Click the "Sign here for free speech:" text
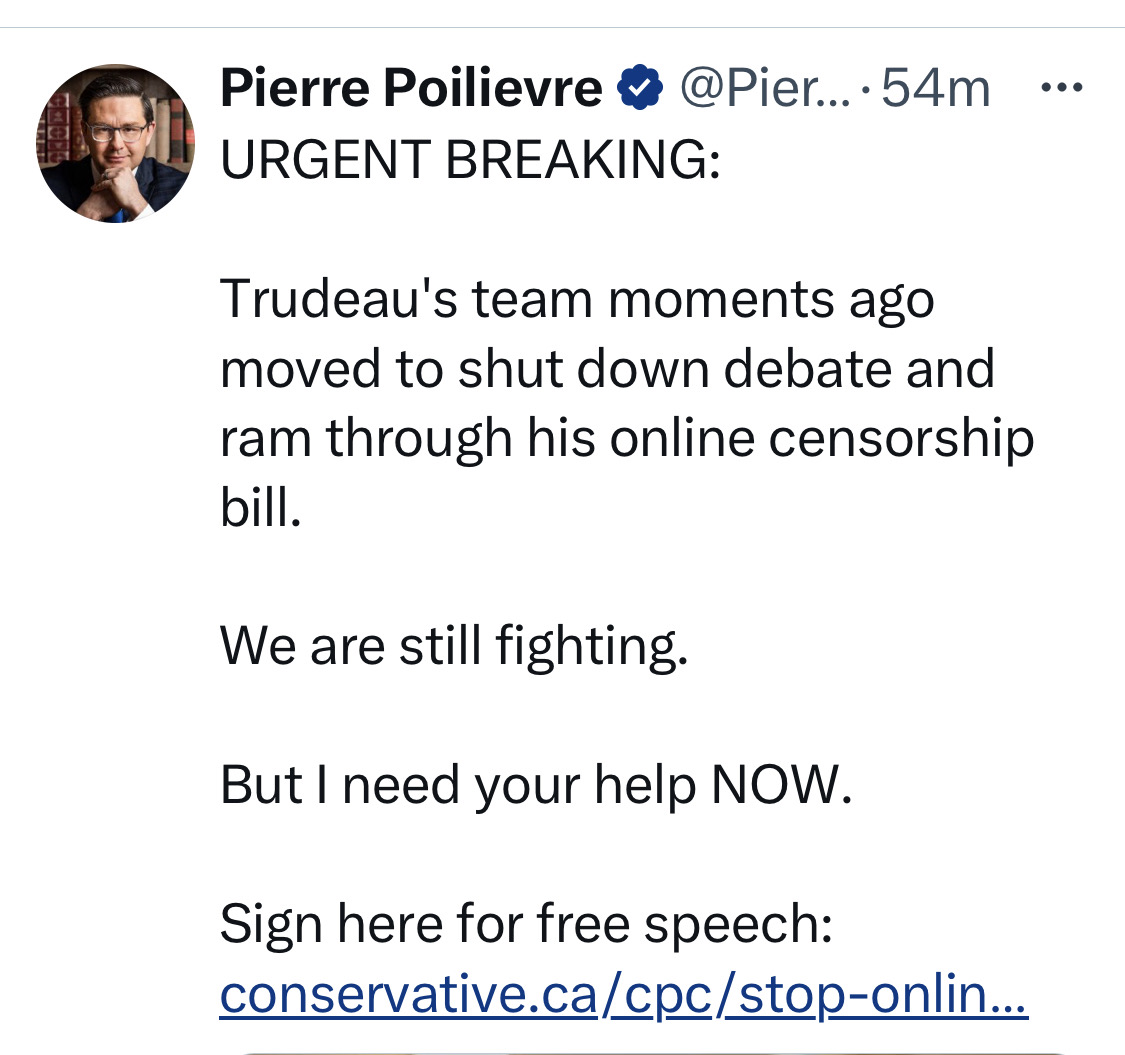 (x=527, y=925)
